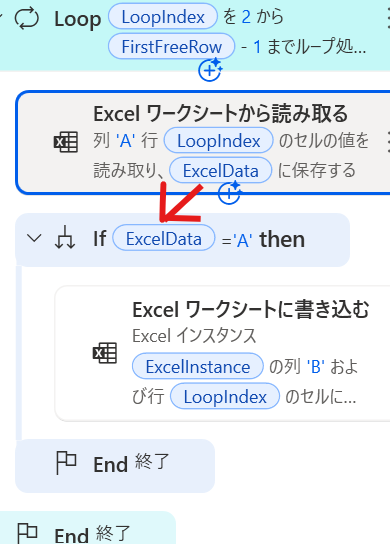390x544 pixels.
Task: Select the Excel ワークシートから読み取る action card
Action: click(204, 142)
